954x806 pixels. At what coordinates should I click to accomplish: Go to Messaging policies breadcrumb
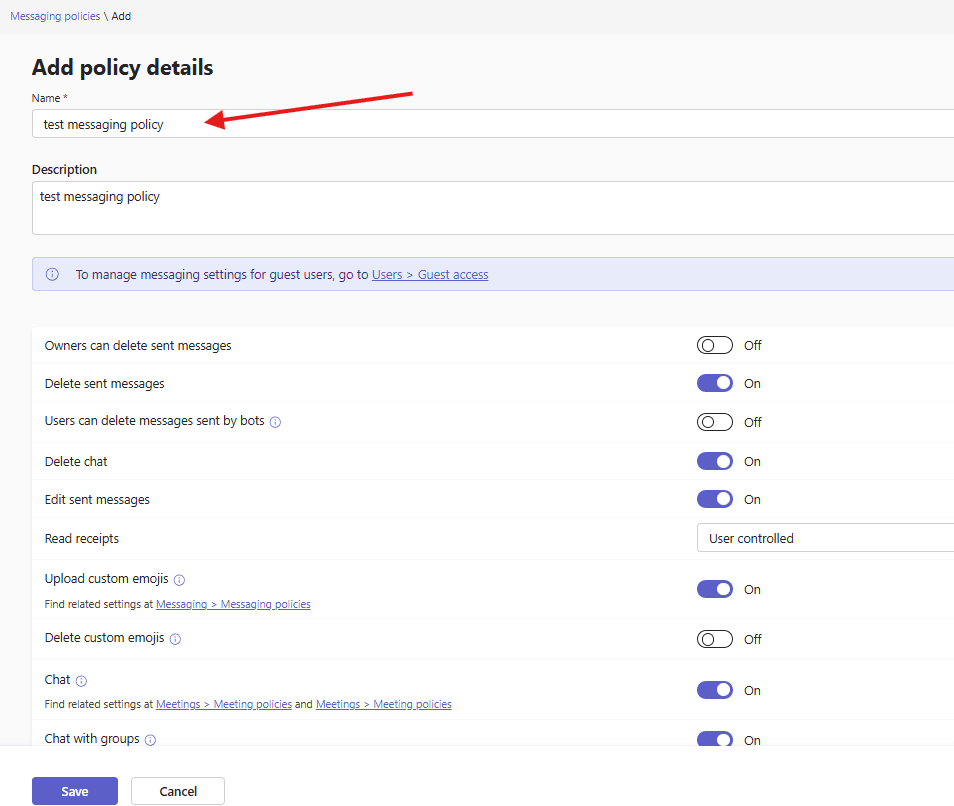[55, 16]
